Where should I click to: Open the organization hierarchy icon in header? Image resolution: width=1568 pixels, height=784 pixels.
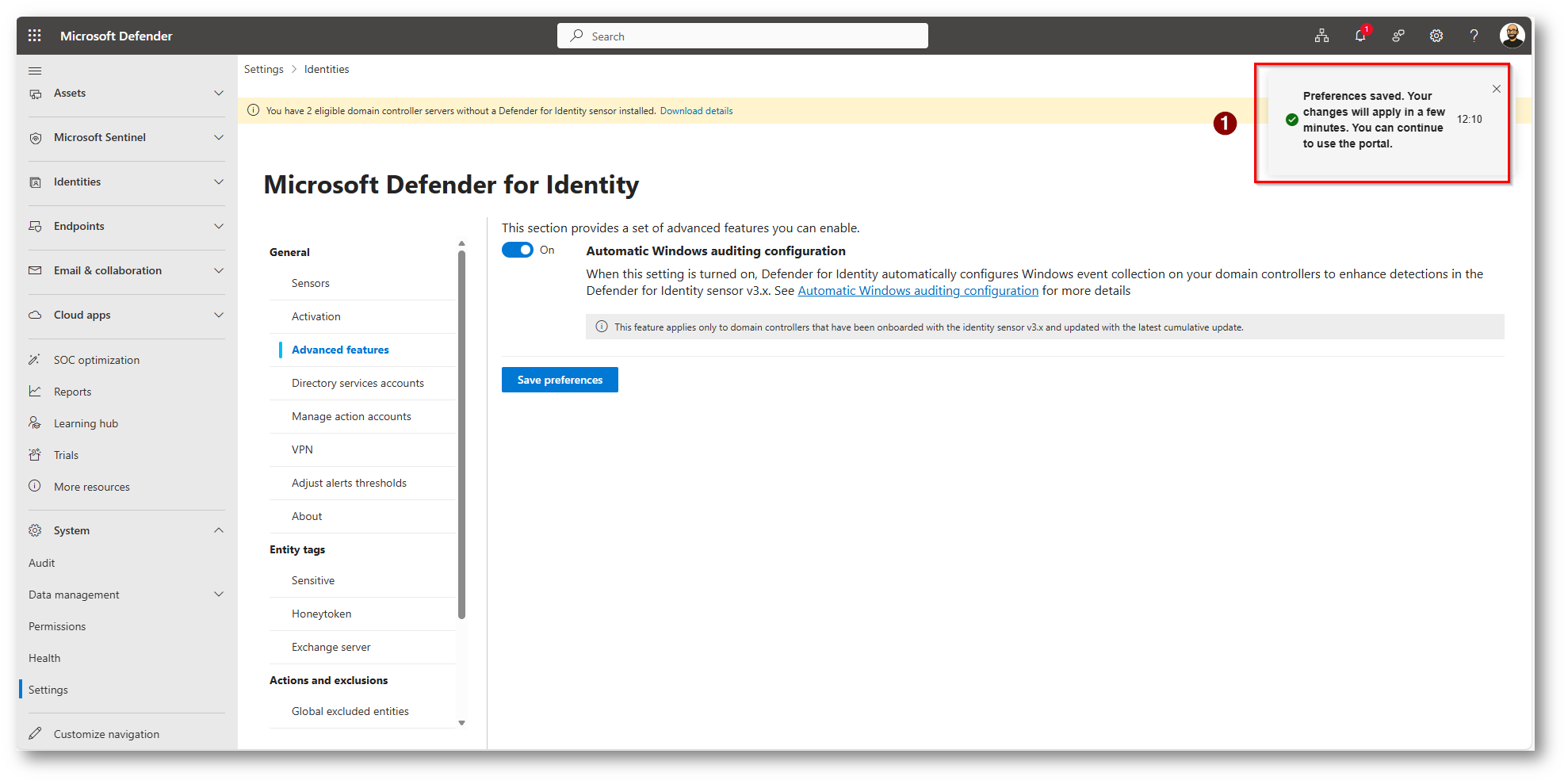coord(1321,36)
